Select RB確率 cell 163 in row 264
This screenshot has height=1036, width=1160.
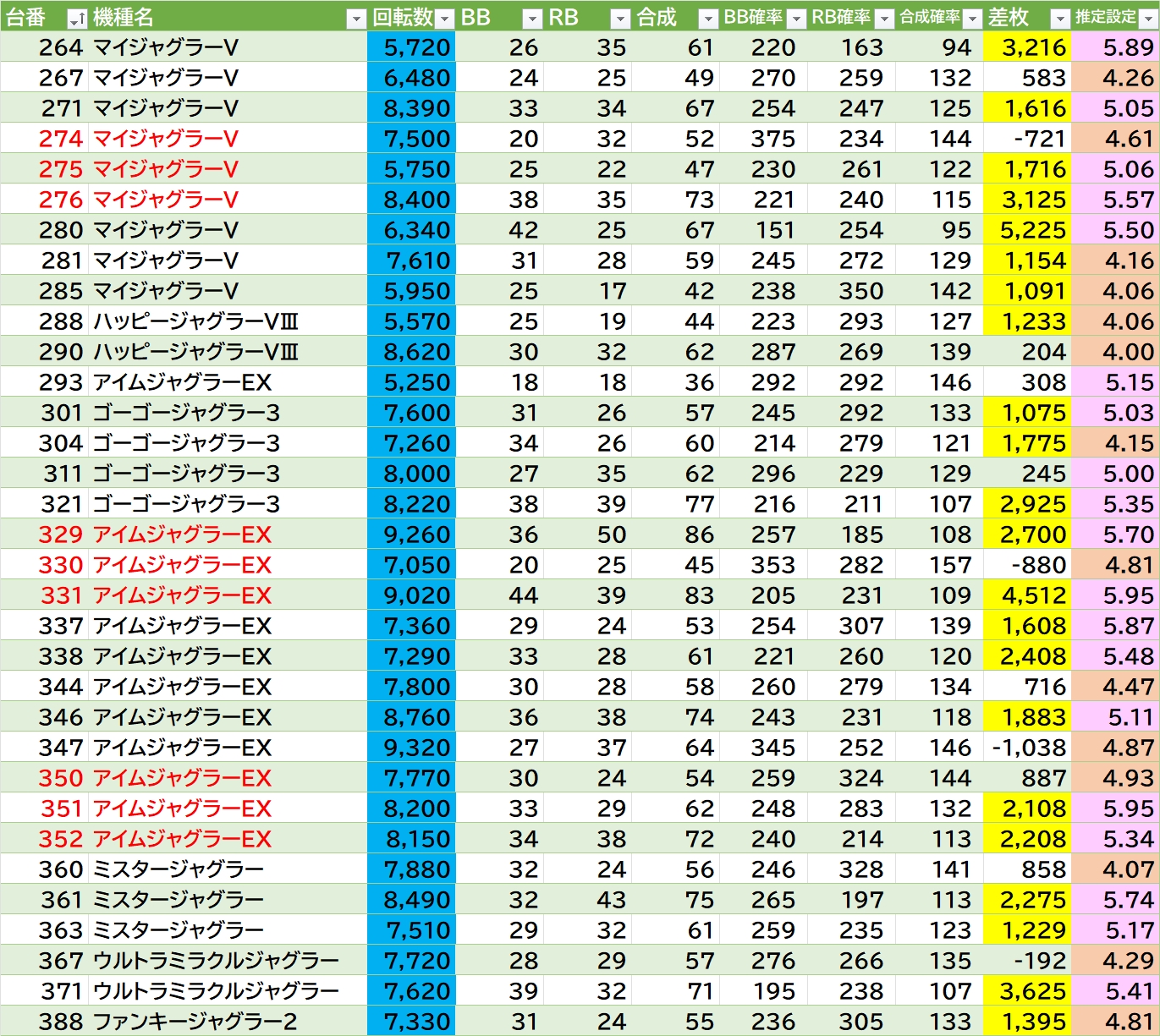(x=851, y=47)
